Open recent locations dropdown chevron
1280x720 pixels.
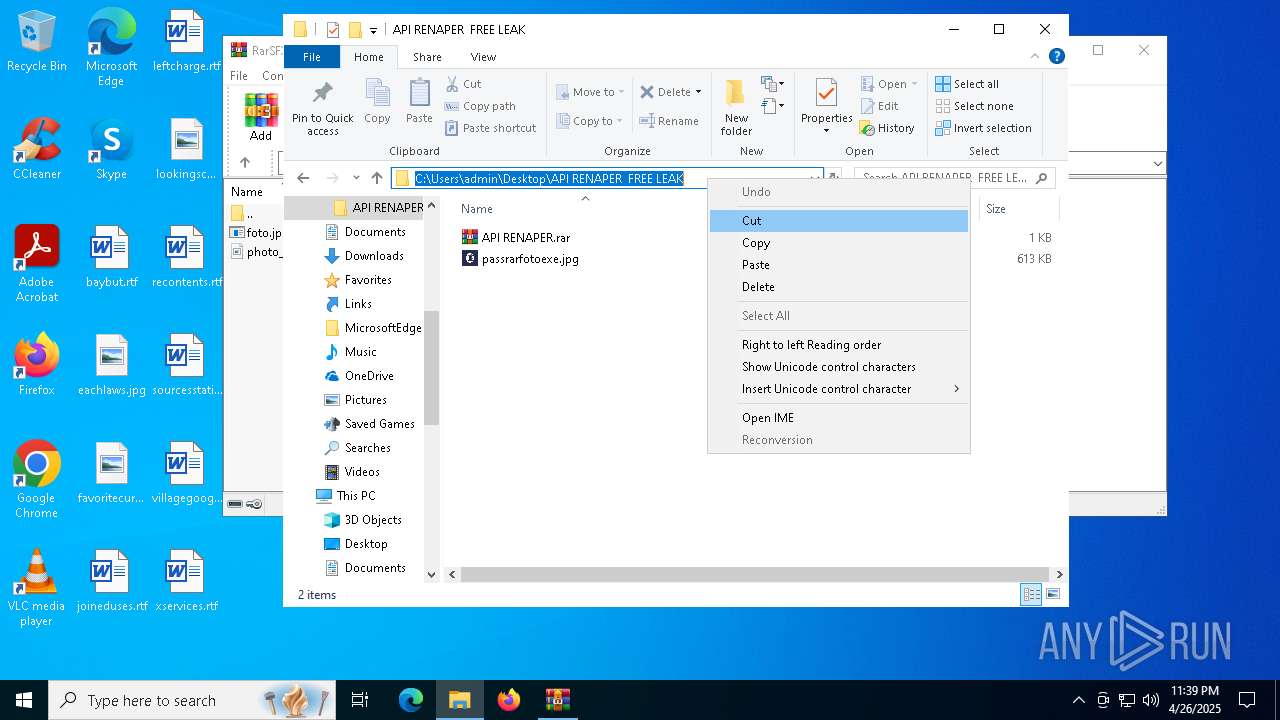355,178
